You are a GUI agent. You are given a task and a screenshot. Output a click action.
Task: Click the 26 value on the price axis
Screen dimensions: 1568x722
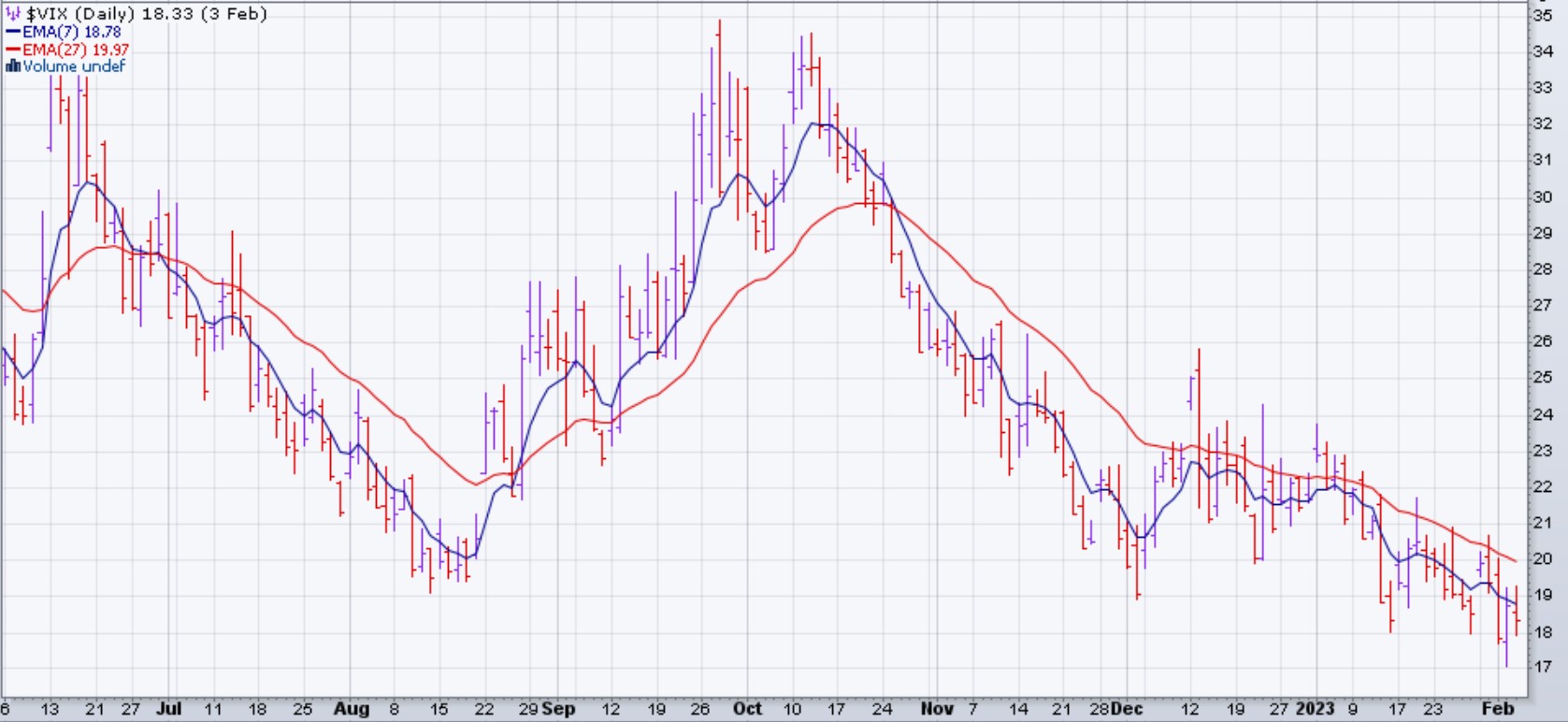(x=1542, y=341)
